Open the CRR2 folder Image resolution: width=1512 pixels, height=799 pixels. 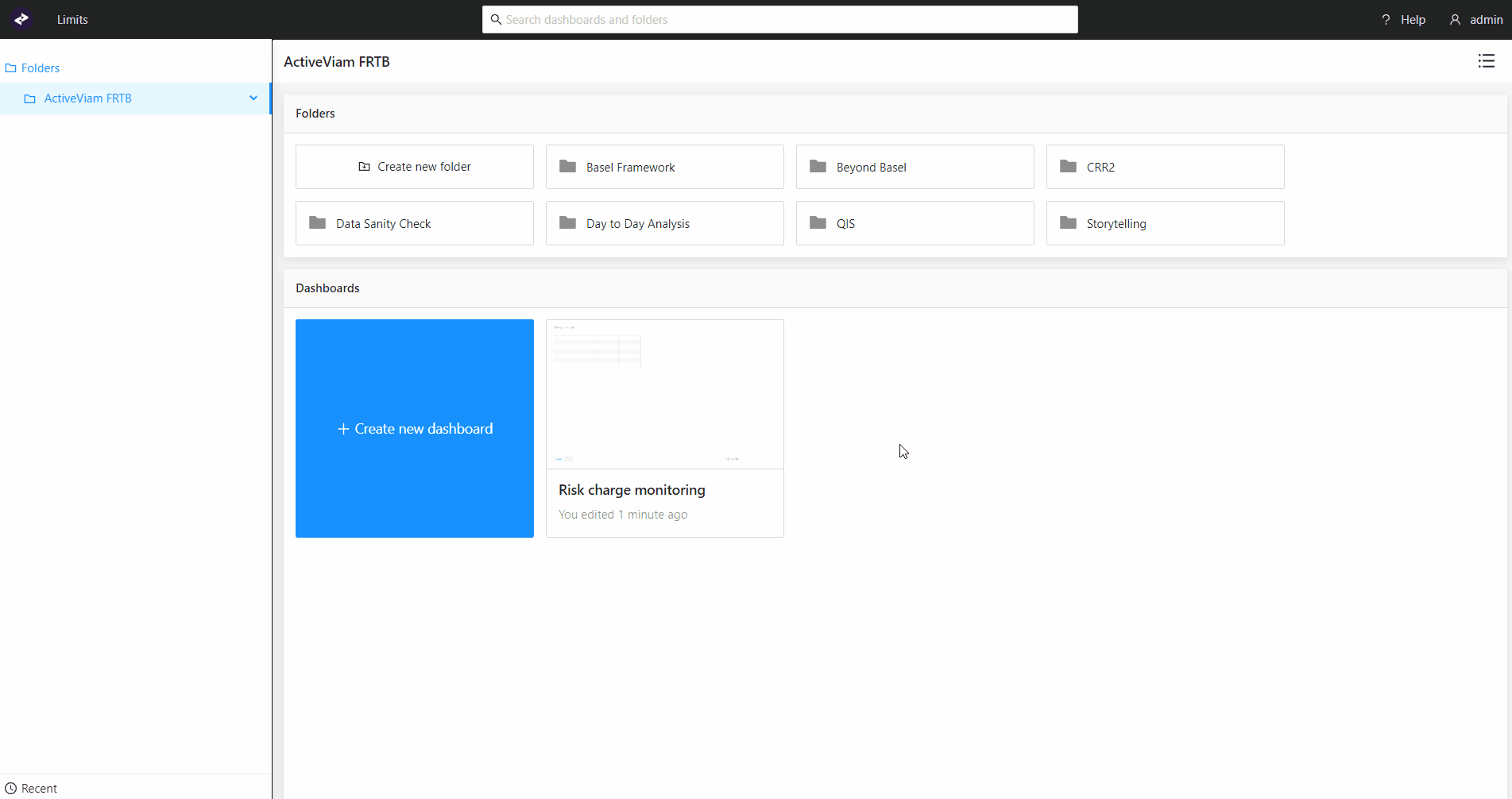pyautogui.click(x=1166, y=167)
